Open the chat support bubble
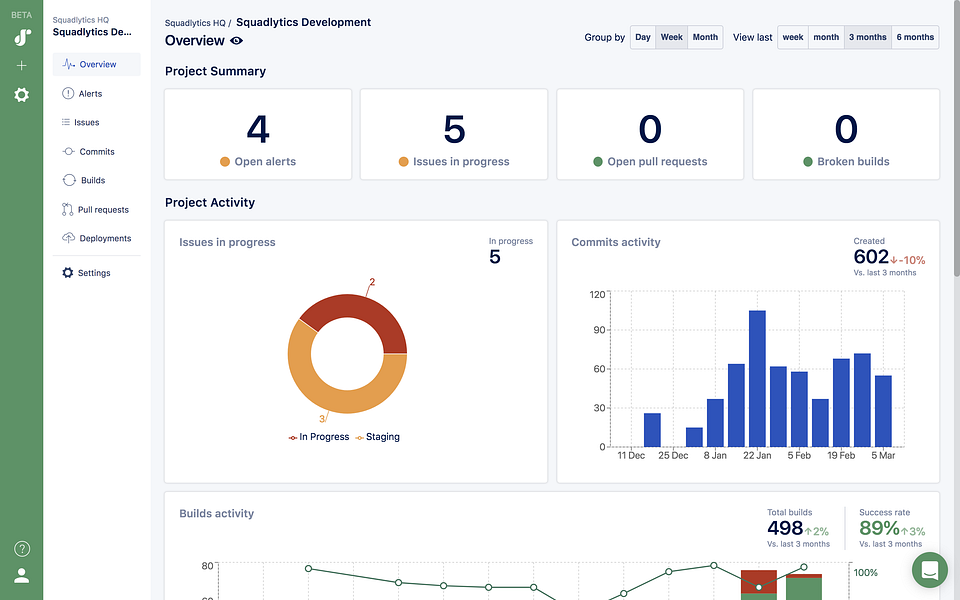Viewport: 960px width, 600px height. tap(929, 569)
